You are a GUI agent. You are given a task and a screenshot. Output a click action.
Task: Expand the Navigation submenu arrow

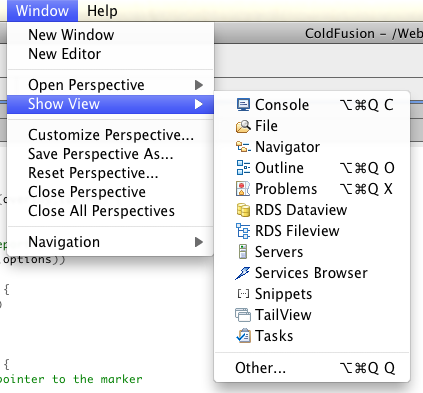tap(199, 242)
